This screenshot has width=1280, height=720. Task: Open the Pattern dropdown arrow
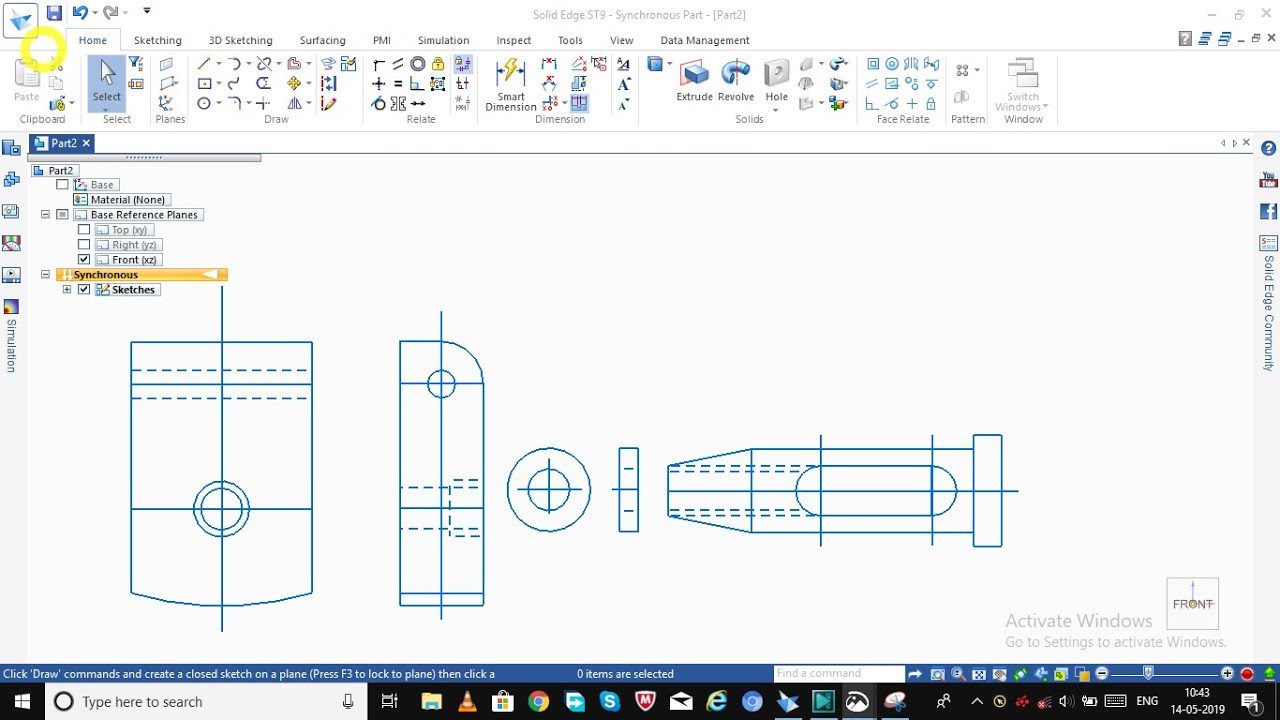coord(977,70)
